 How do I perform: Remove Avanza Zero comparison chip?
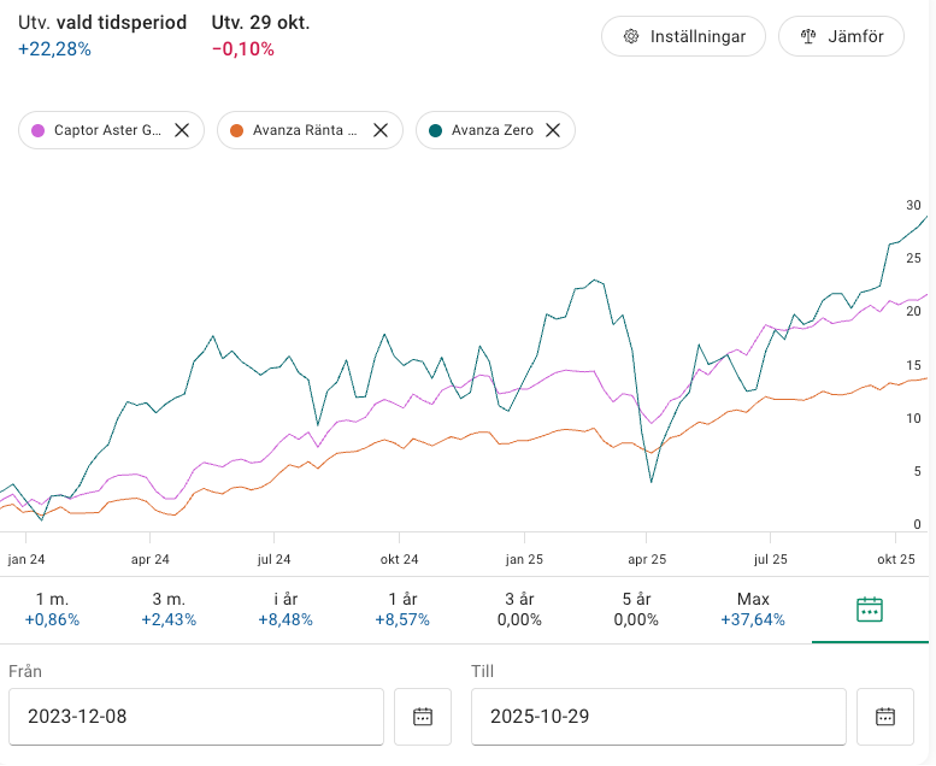point(552,130)
